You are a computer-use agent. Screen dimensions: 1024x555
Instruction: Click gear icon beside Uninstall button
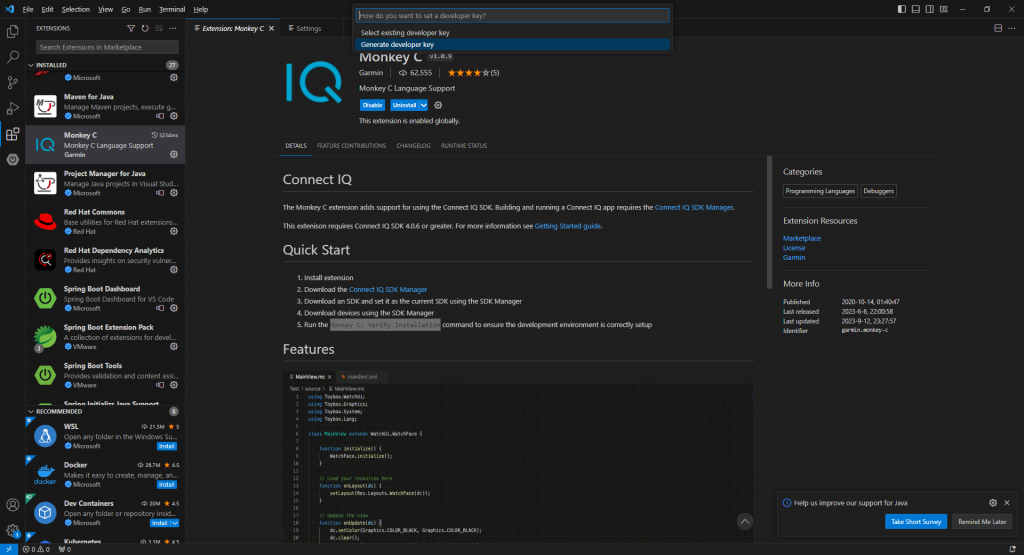tap(438, 105)
